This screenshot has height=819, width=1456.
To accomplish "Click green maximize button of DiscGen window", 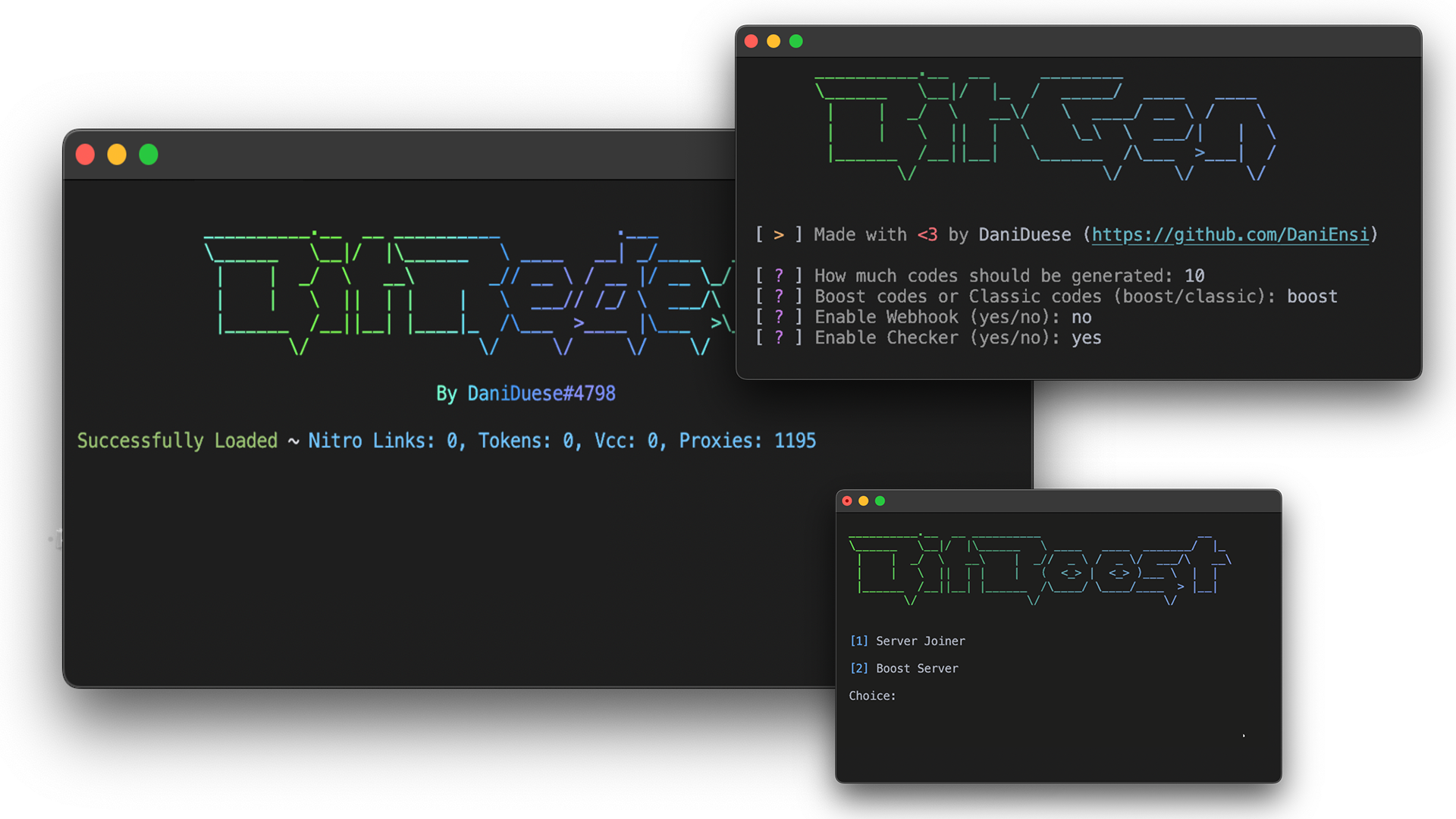I will click(x=795, y=41).
